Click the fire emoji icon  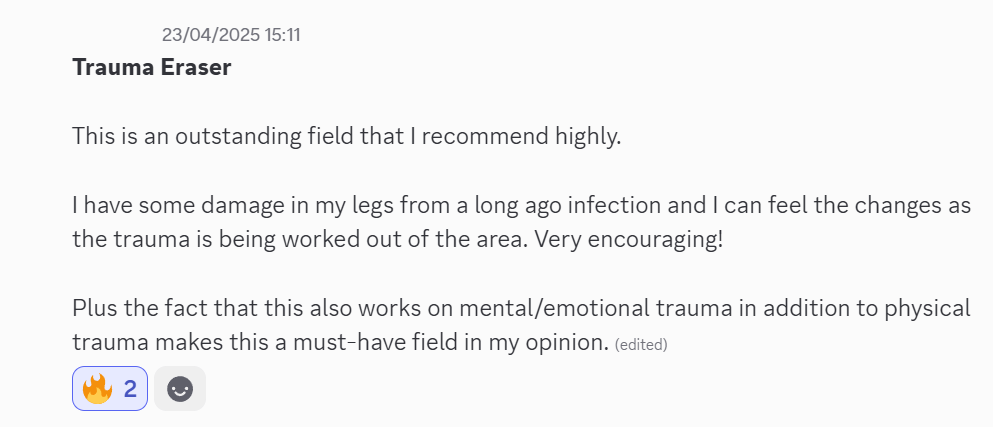97,389
